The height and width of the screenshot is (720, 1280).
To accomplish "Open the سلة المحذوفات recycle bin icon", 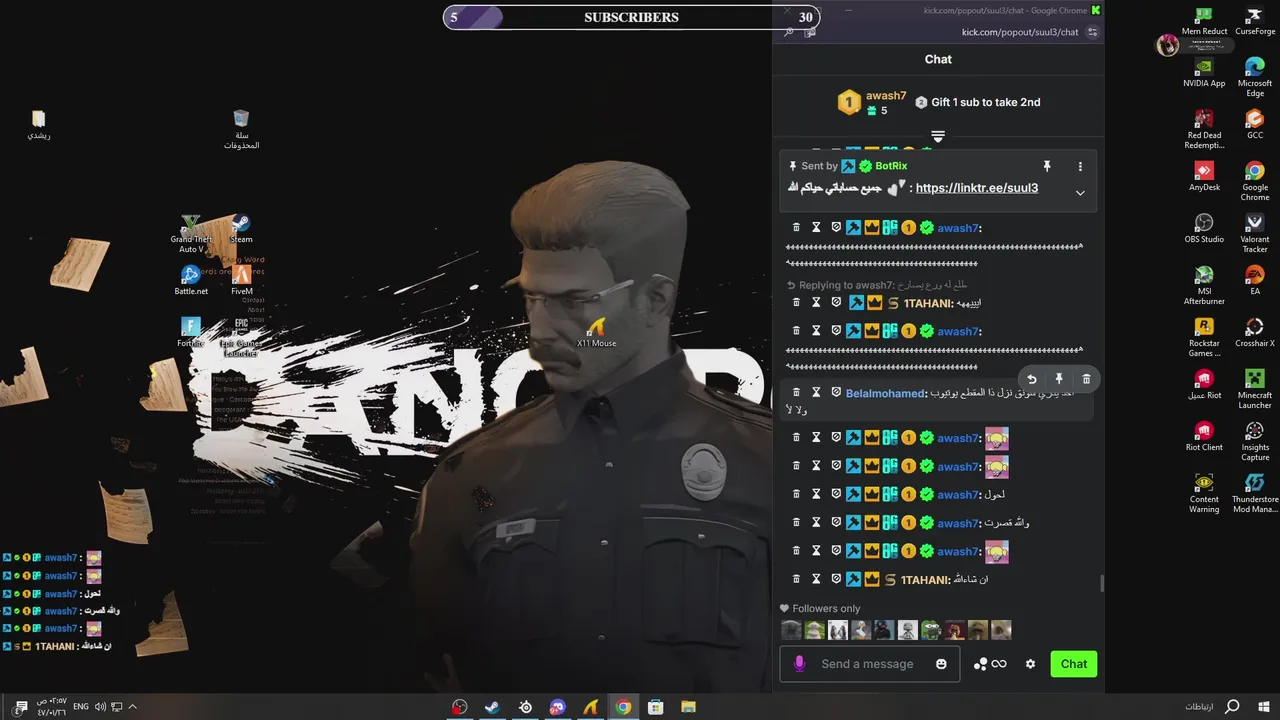I will pos(241,129).
